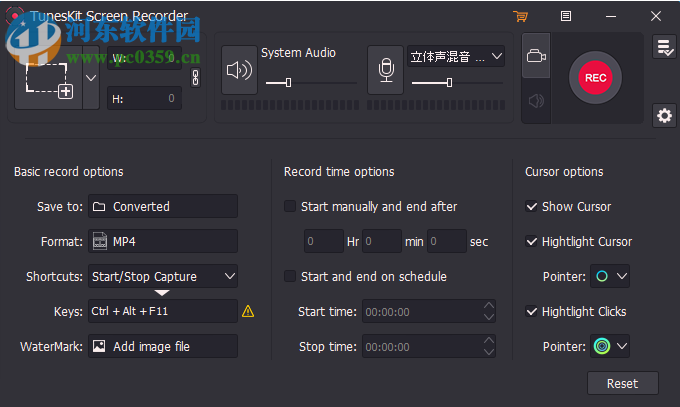Close the TunesKit Screen Recorder window

click(x=656, y=16)
